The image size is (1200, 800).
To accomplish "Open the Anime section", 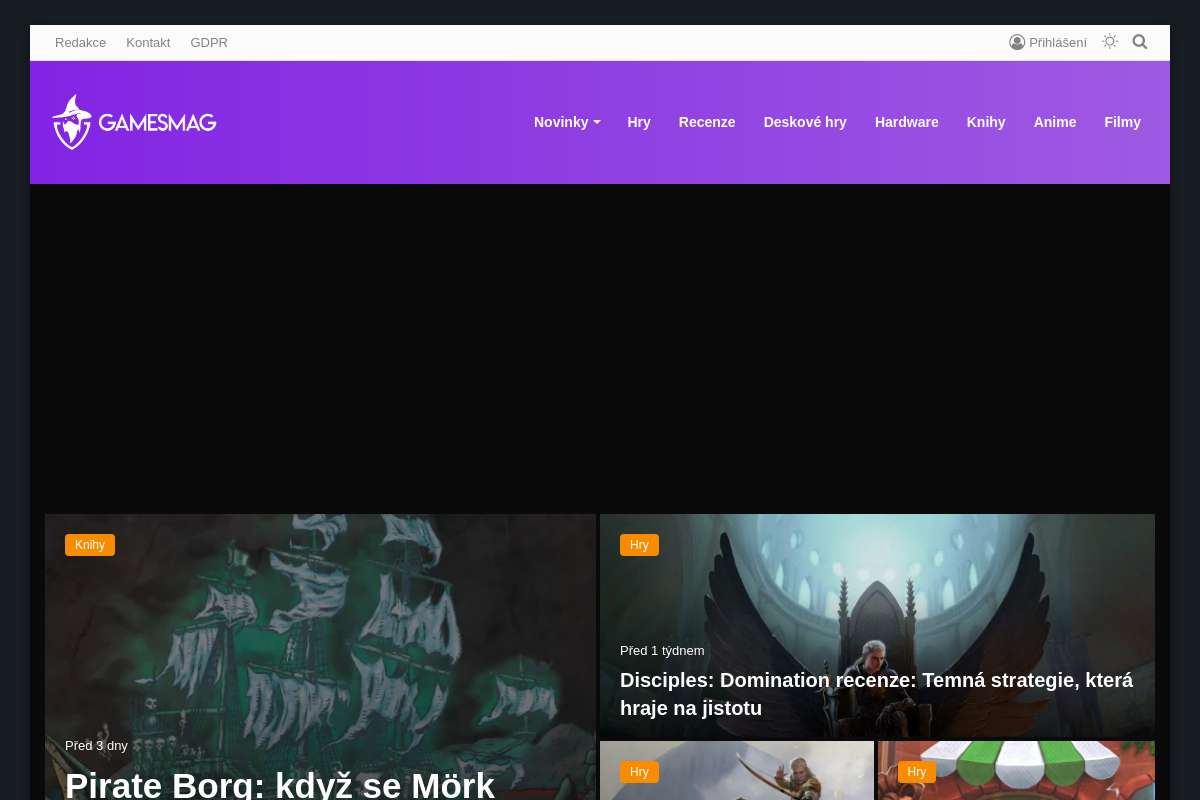I will click(x=1055, y=122).
